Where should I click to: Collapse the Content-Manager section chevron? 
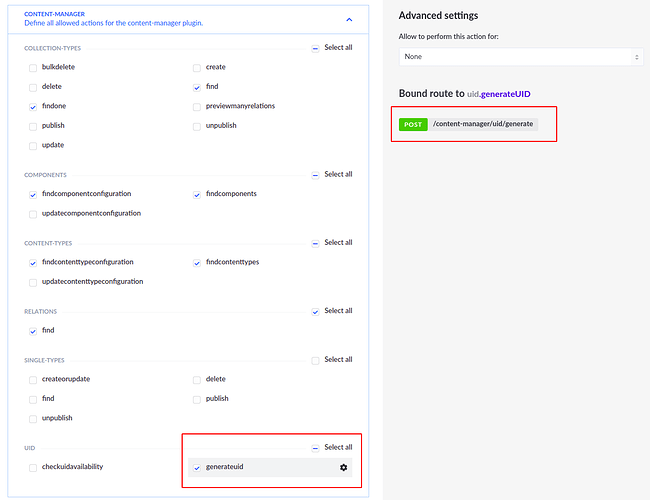point(348,18)
